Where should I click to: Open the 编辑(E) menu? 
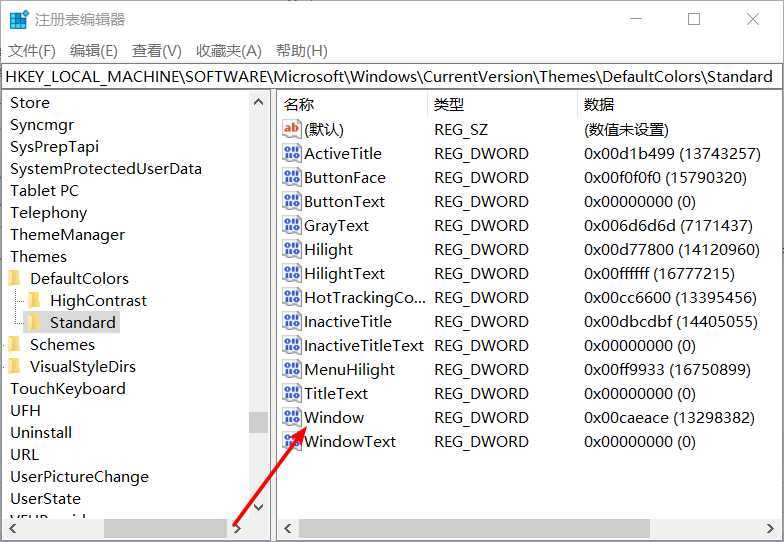[x=94, y=50]
